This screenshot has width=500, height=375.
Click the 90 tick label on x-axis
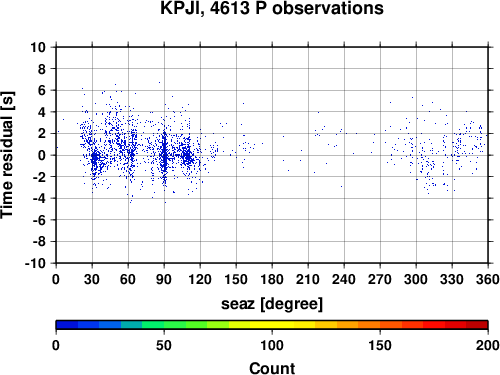[x=164, y=279]
